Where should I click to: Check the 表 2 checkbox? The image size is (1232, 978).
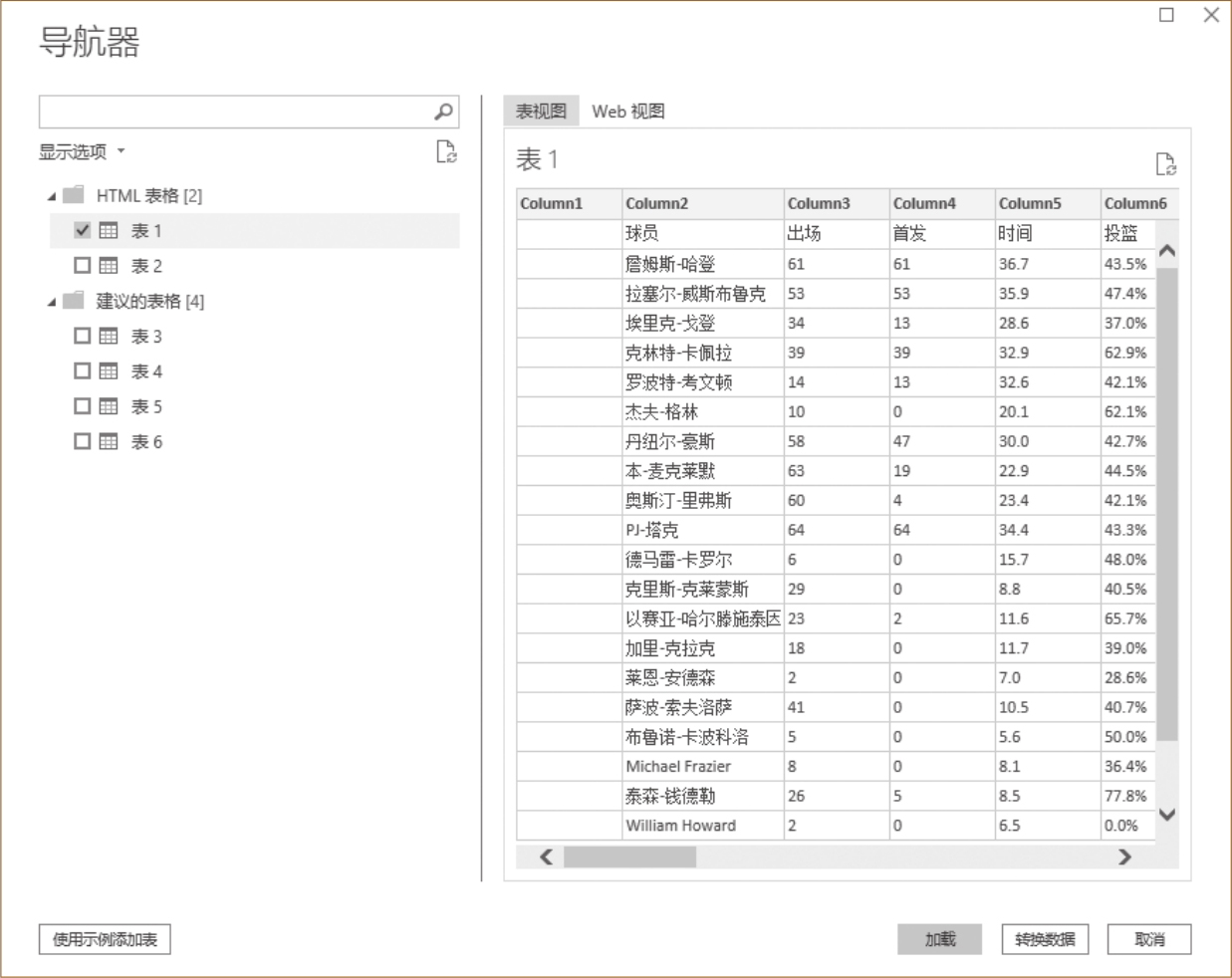tap(83, 266)
